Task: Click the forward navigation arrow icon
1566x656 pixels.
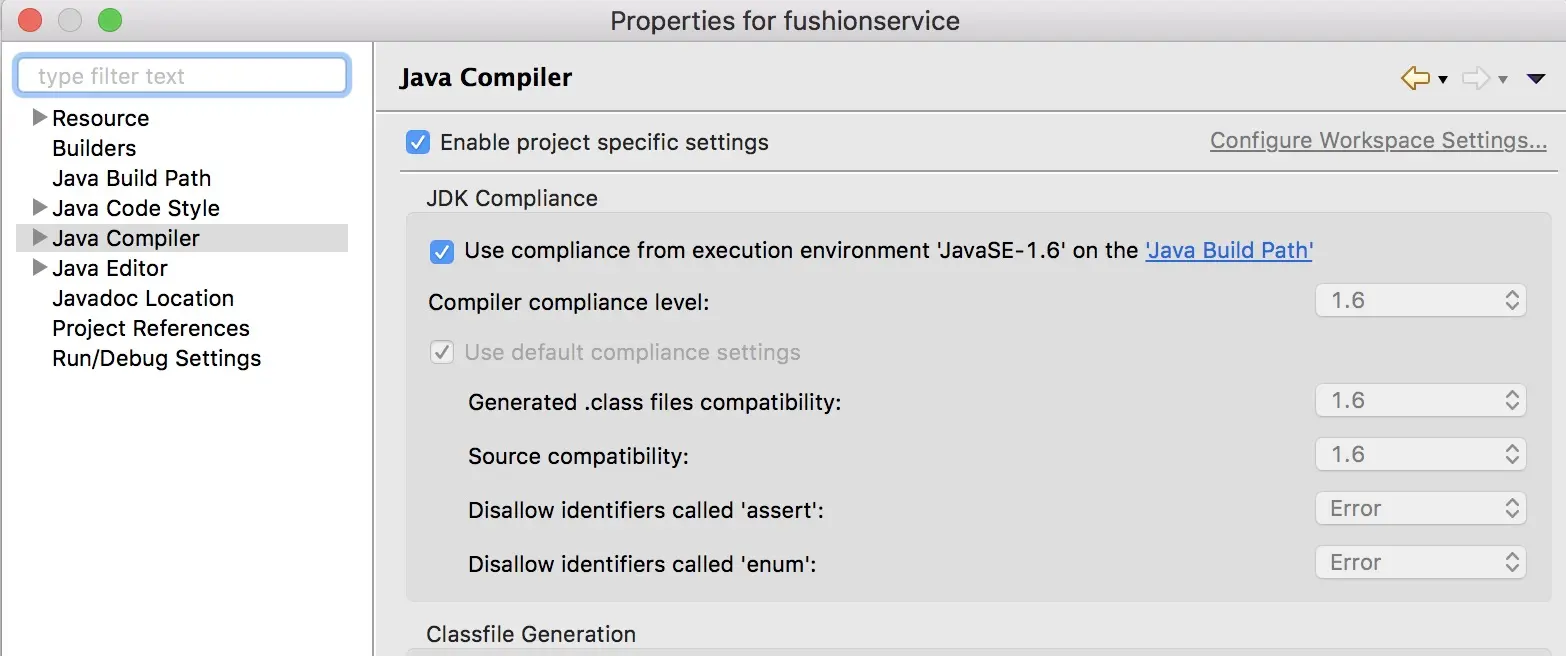Action: click(x=1476, y=78)
